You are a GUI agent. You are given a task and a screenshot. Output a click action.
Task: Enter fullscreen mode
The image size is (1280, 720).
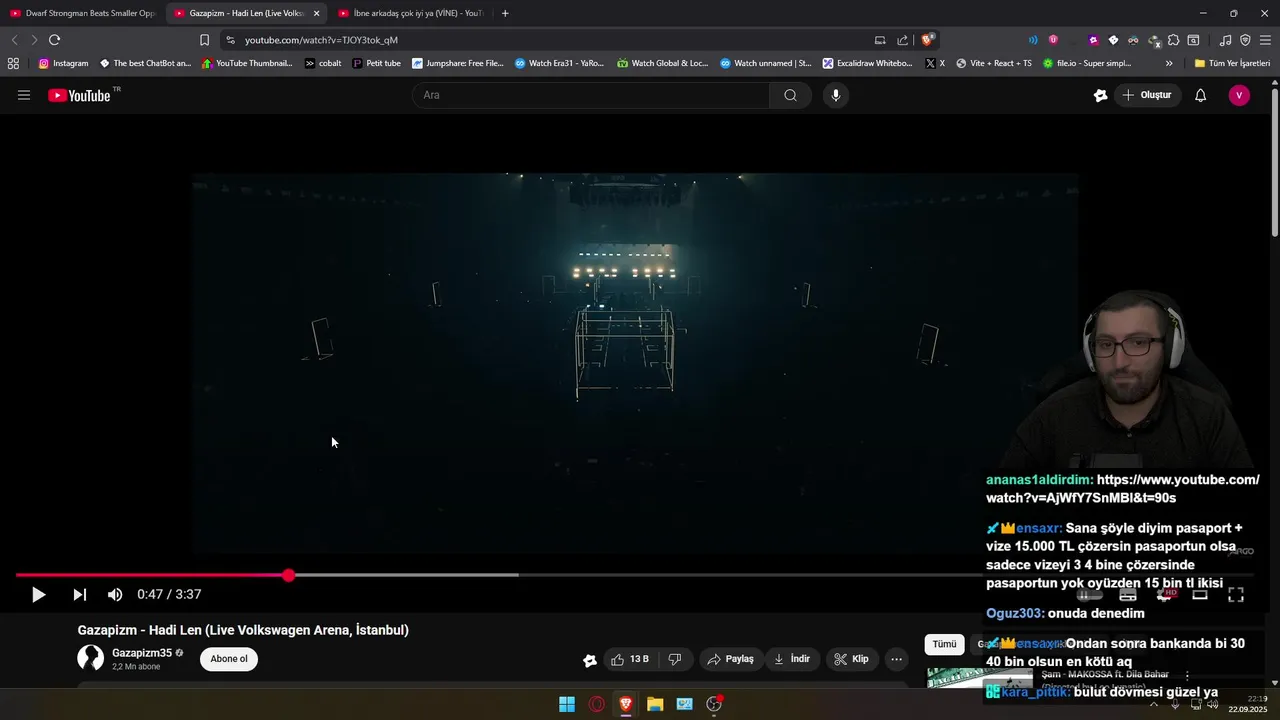[x=1236, y=594]
